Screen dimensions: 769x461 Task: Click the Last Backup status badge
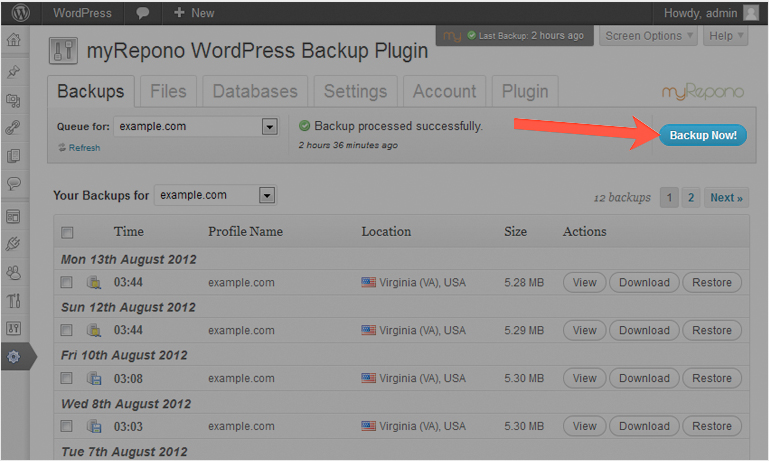coord(514,36)
